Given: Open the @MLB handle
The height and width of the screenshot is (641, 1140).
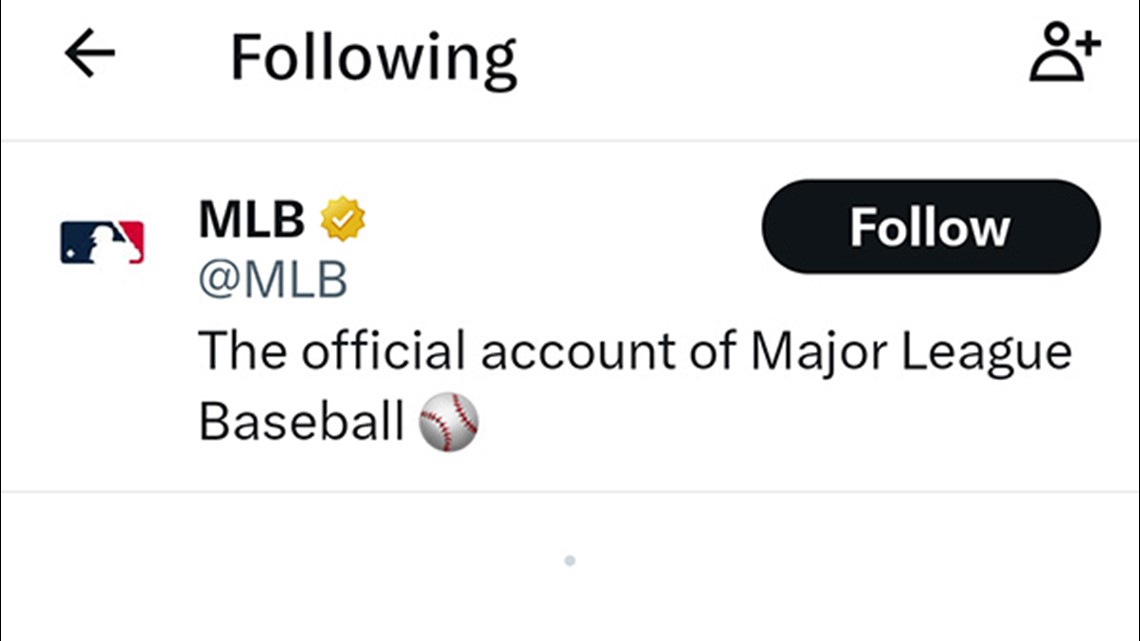Looking at the screenshot, I should pyautogui.click(x=272, y=281).
